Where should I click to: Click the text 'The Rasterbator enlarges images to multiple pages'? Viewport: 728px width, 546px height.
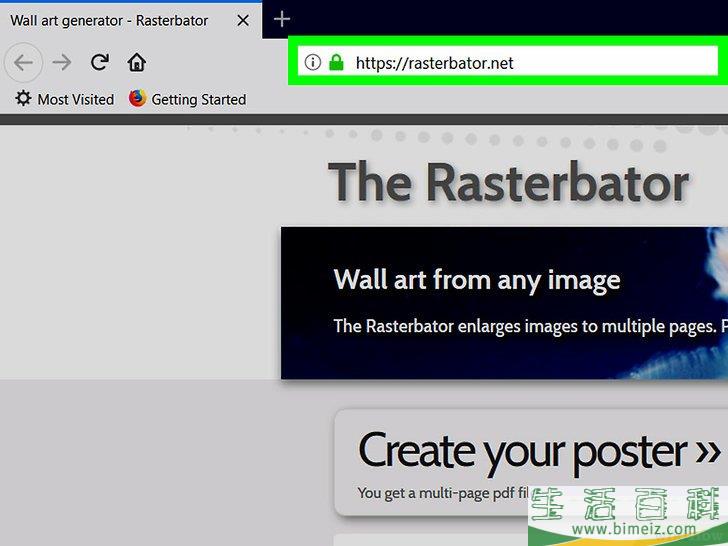point(525,326)
